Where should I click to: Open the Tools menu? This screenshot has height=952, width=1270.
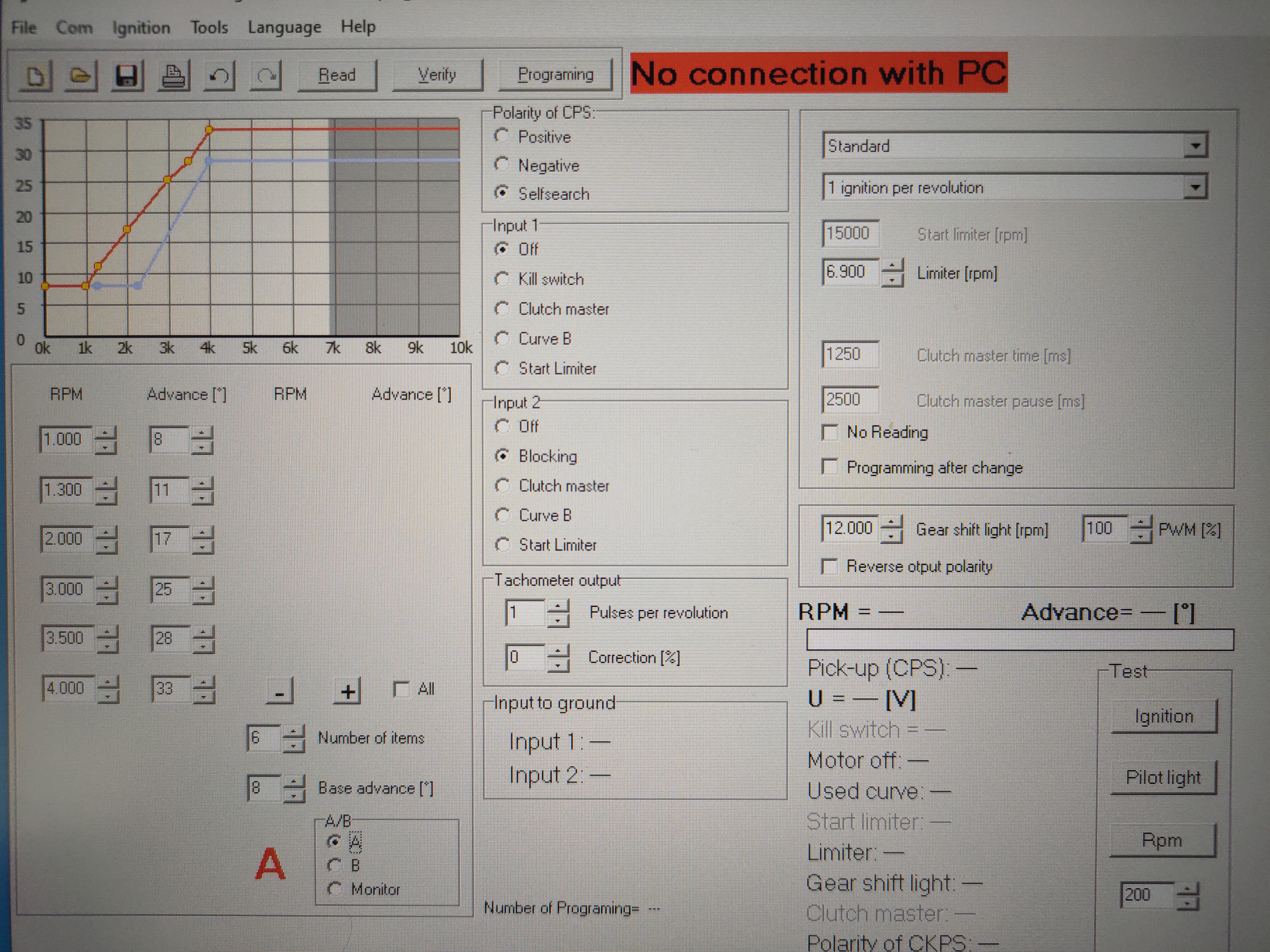209,28
